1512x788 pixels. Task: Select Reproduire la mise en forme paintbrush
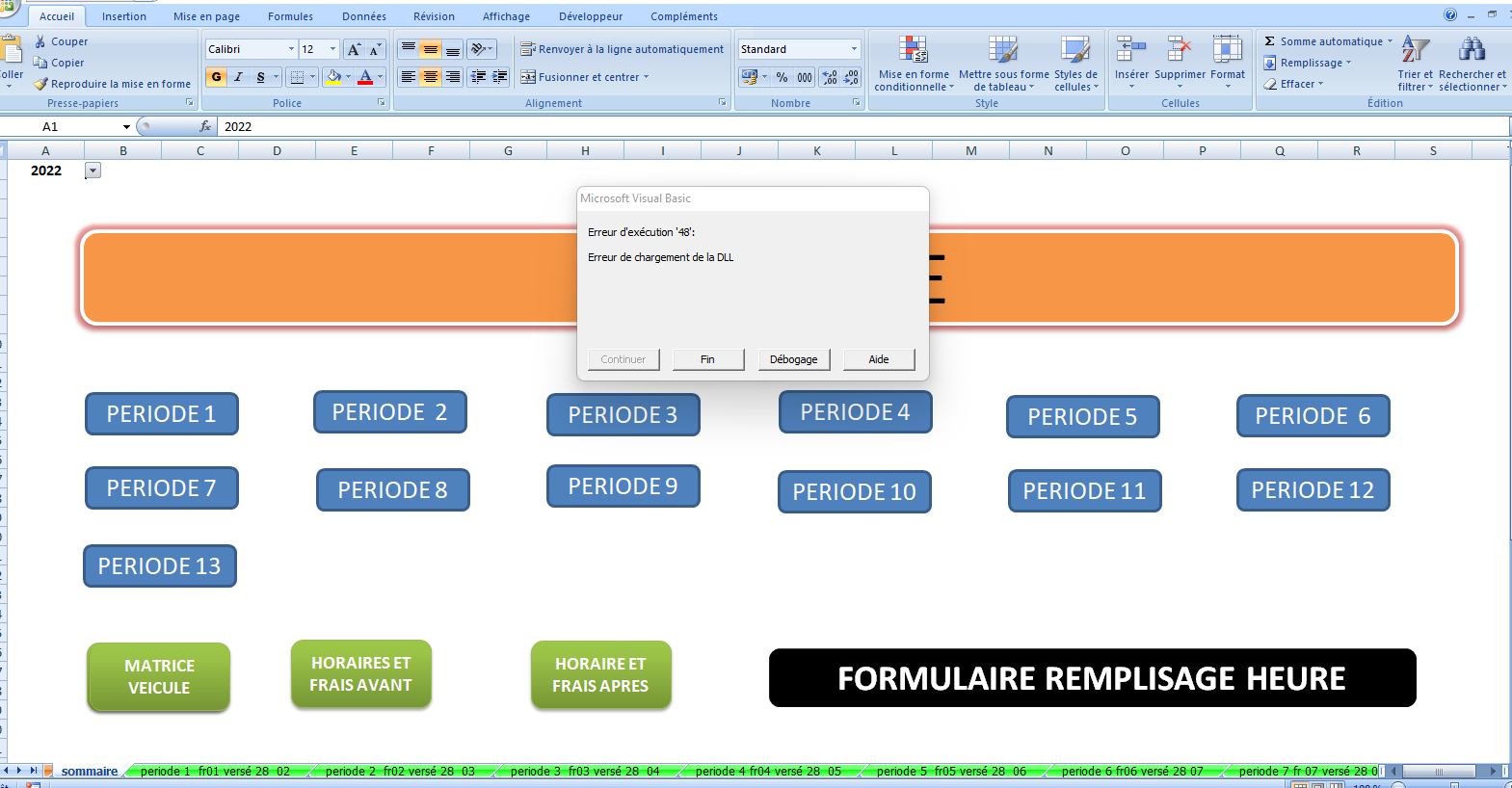40,84
